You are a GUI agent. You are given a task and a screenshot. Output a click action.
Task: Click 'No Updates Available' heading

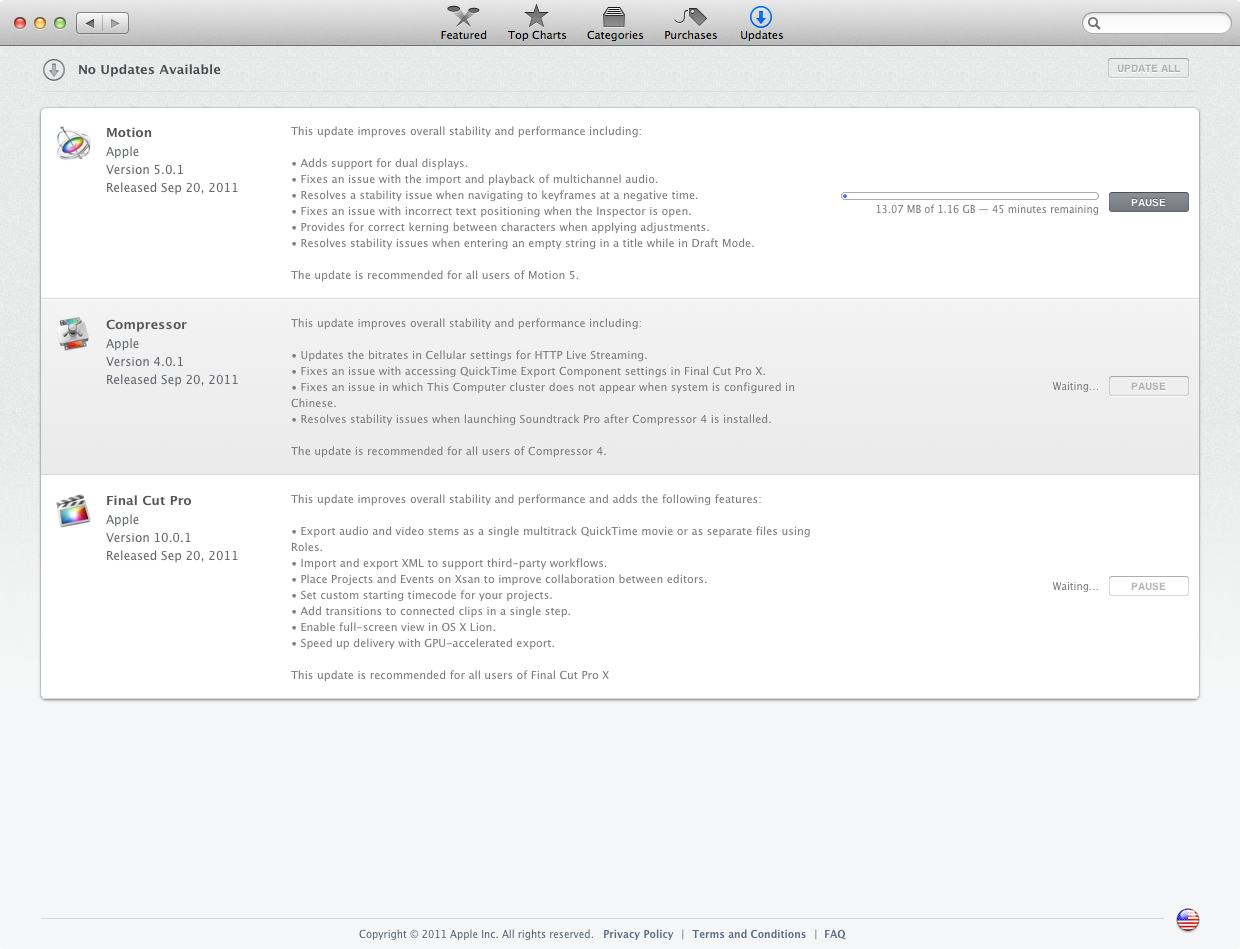(149, 69)
